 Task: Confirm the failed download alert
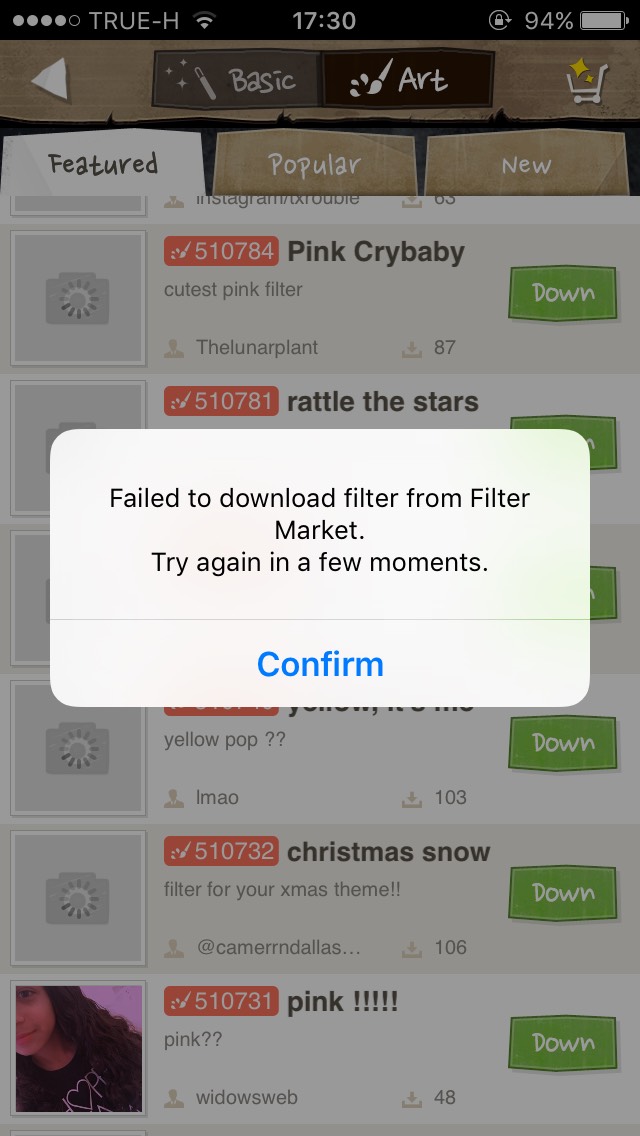coord(320,664)
